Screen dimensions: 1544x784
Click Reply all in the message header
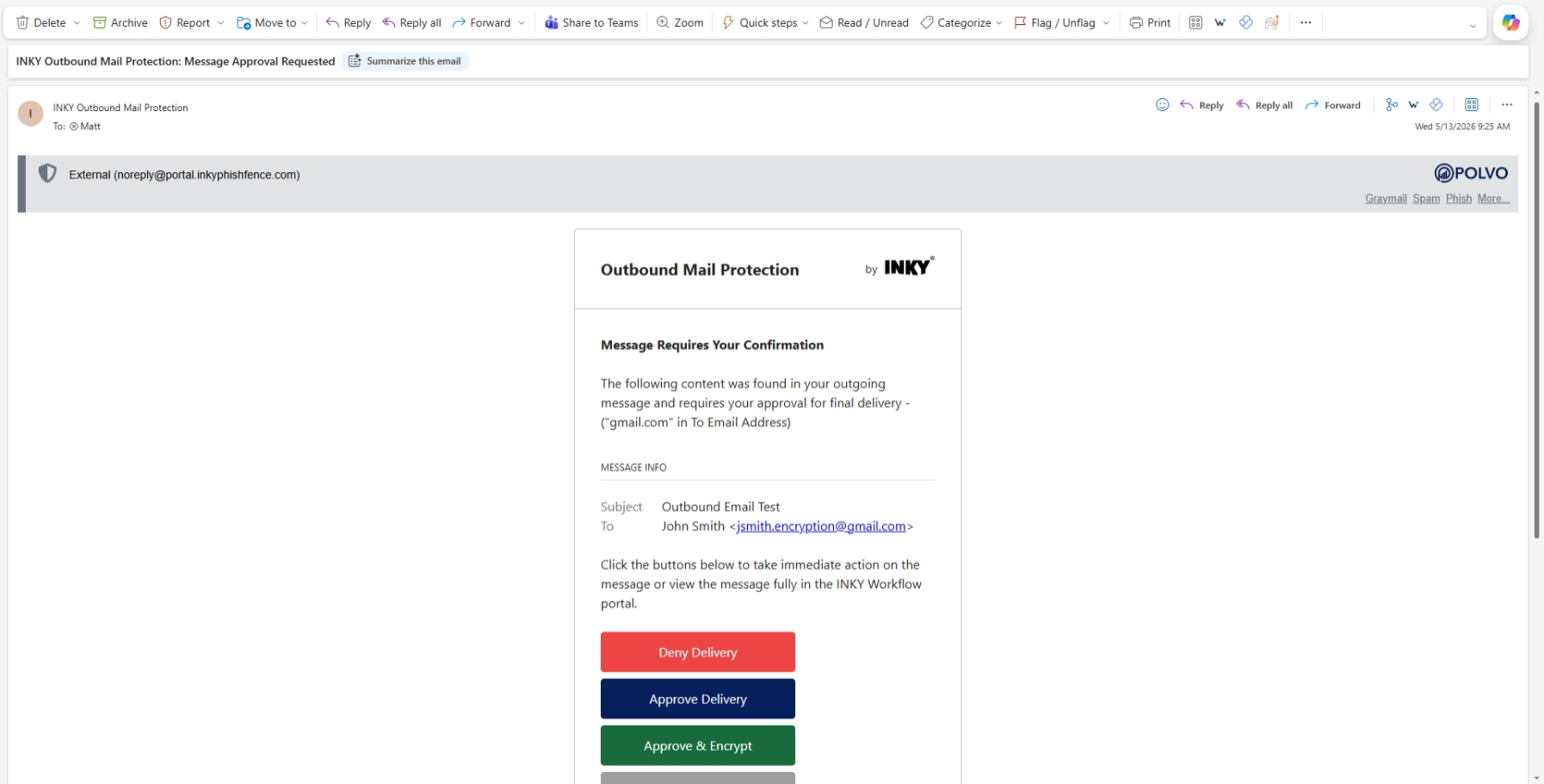1264,105
